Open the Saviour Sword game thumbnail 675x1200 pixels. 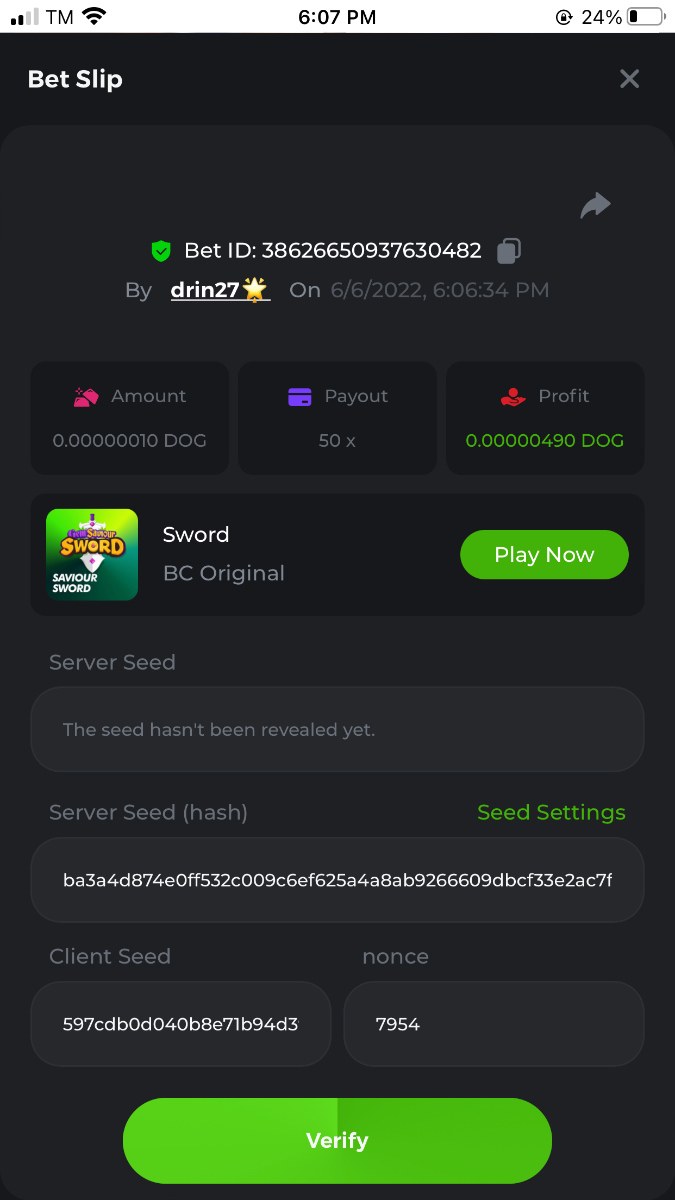pos(92,555)
